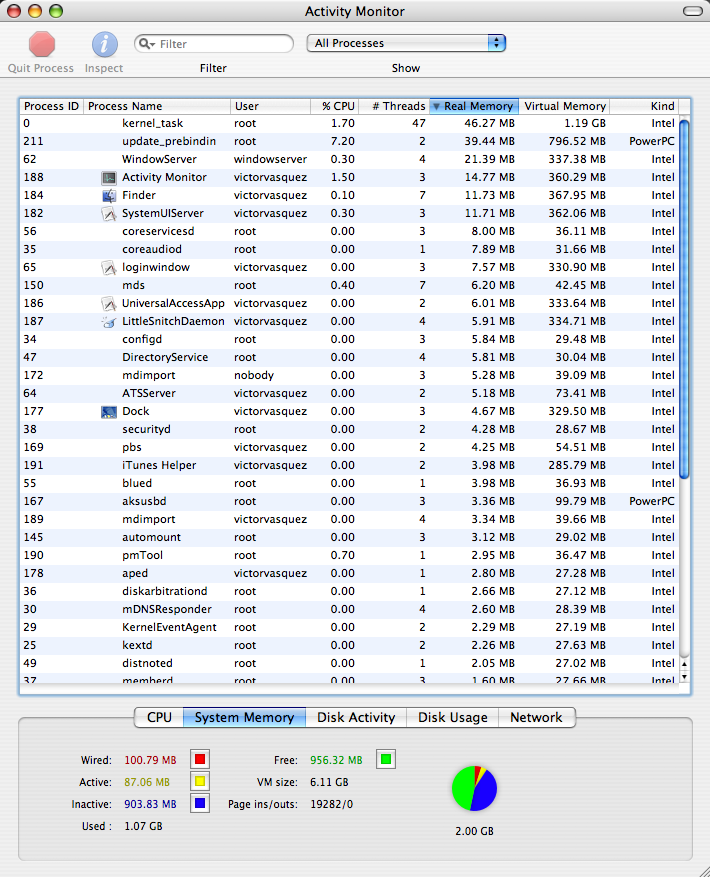The image size is (710, 877).
Task: Select the update_prebindin process row
Action: point(349,142)
